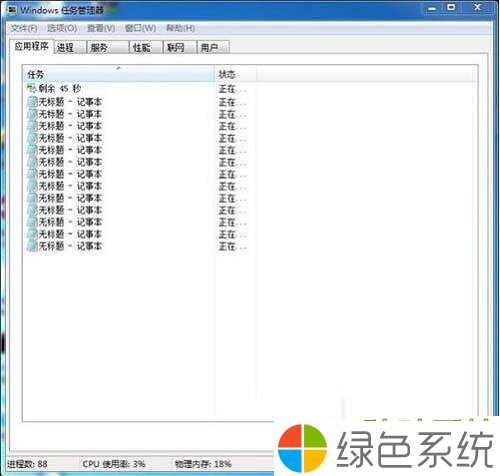Image resolution: width=500 pixels, height=476 pixels.
Task: Sort by the 任务 column header
Action: pos(119,74)
